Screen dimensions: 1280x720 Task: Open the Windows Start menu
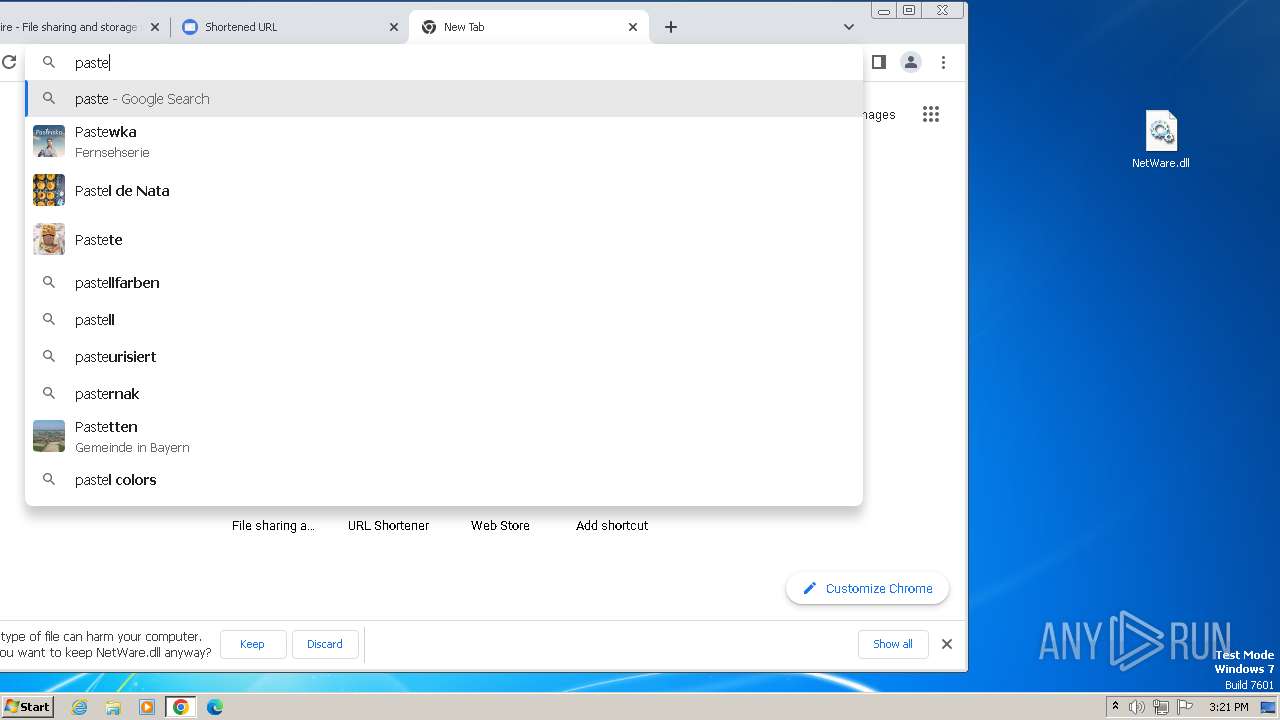tap(27, 707)
